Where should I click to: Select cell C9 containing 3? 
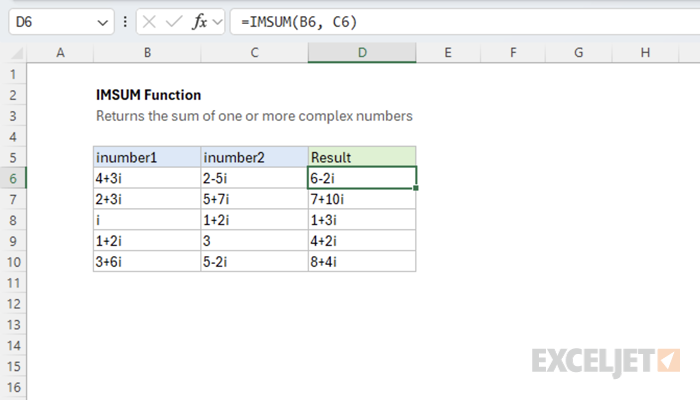254,241
